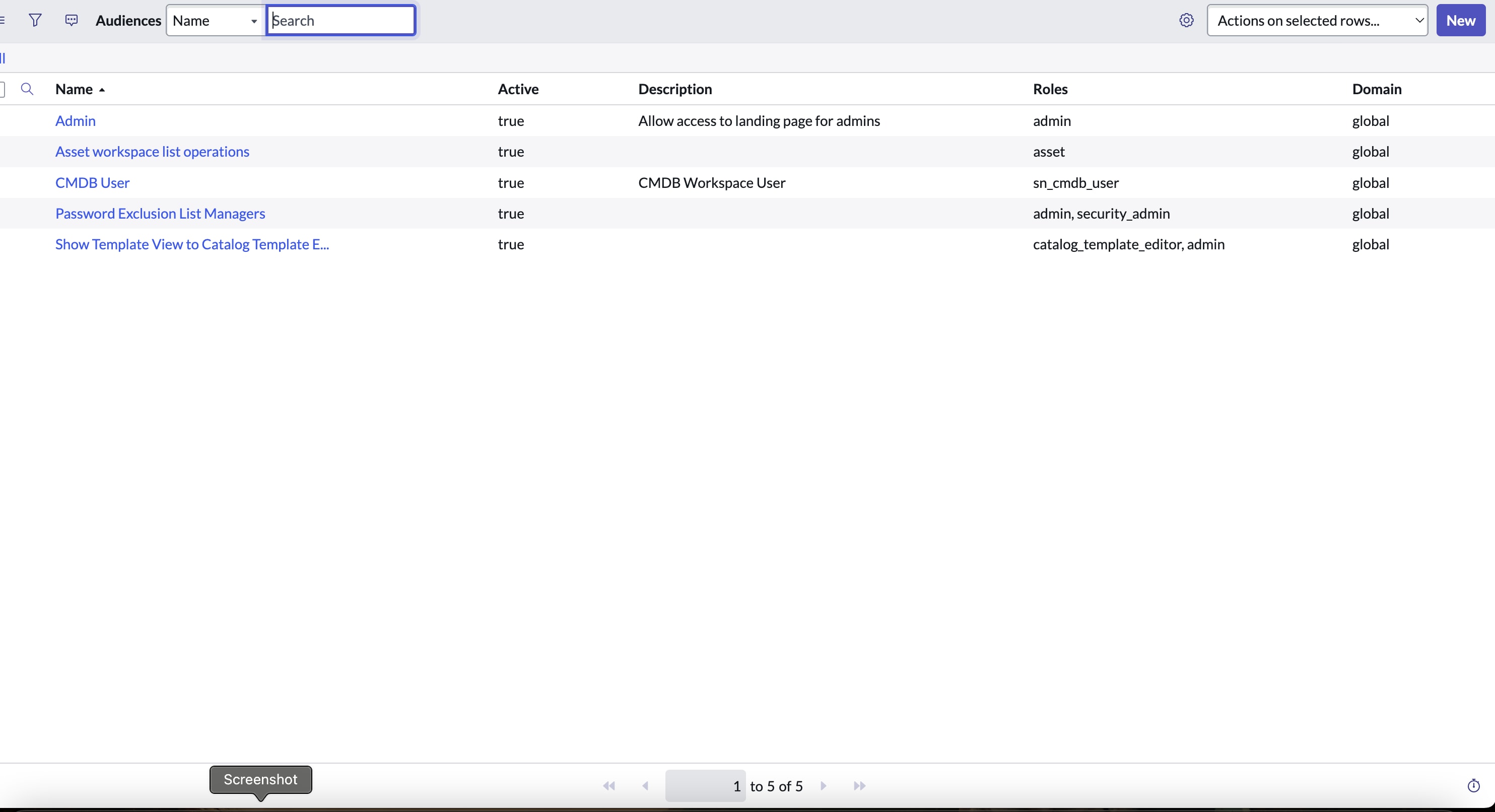Open Asset workspace list operations record
This screenshot has width=1495, height=812.
(x=152, y=152)
